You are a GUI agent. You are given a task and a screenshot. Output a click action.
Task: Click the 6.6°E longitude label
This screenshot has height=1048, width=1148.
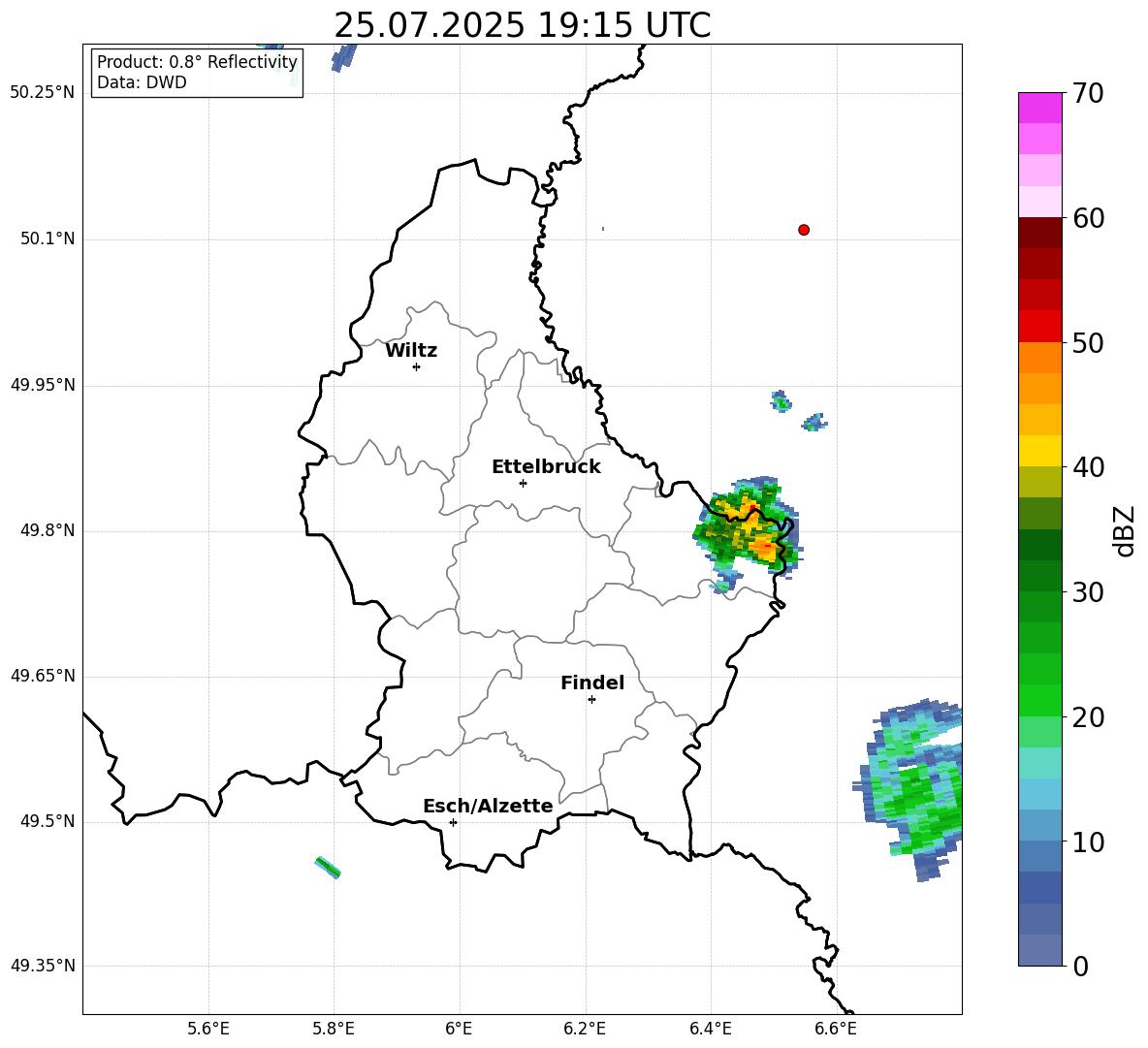tap(836, 1029)
